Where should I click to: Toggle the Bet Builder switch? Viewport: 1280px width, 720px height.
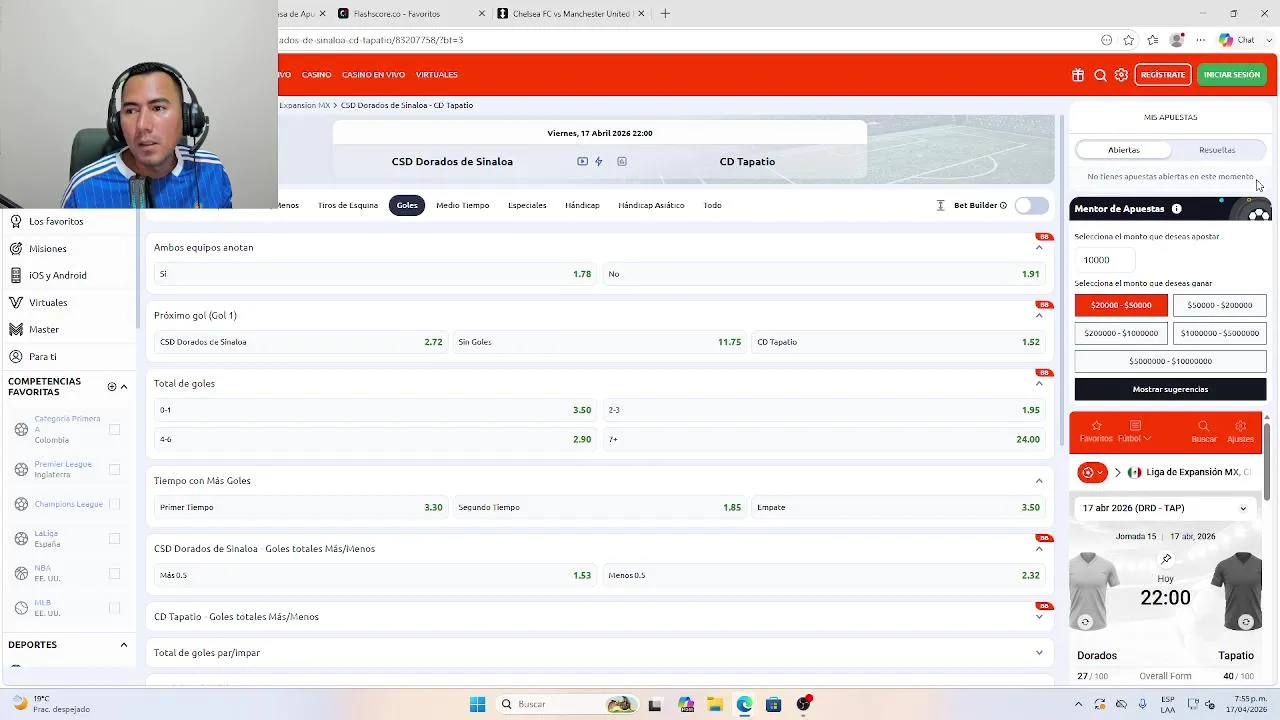(1031, 205)
